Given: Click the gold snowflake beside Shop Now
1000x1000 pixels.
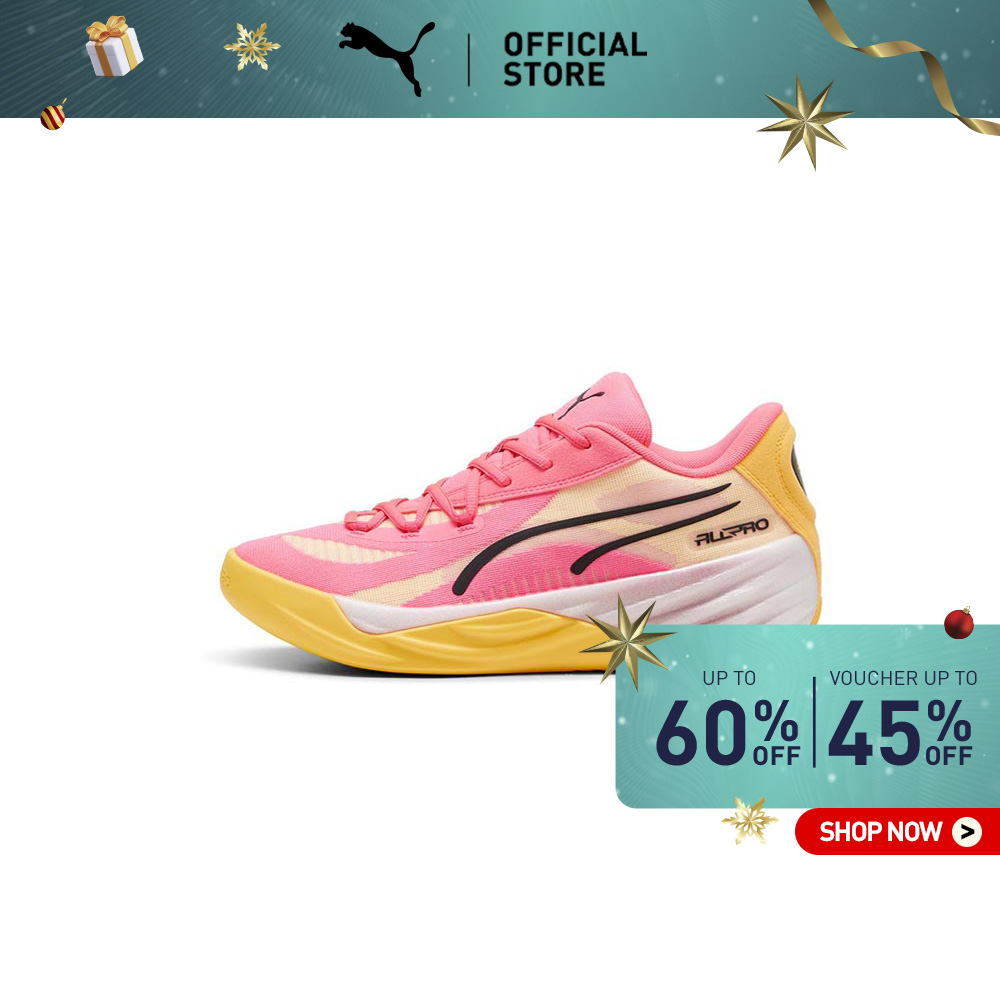Looking at the screenshot, I should click(x=749, y=820).
